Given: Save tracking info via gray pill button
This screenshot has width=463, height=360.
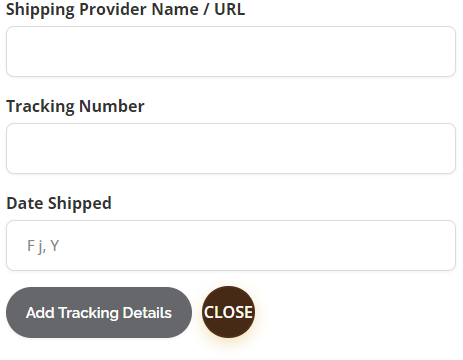Looking at the screenshot, I should 99,313.
